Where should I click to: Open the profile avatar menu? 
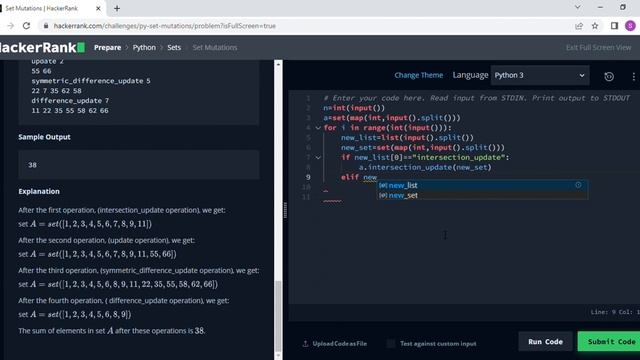click(x=630, y=26)
